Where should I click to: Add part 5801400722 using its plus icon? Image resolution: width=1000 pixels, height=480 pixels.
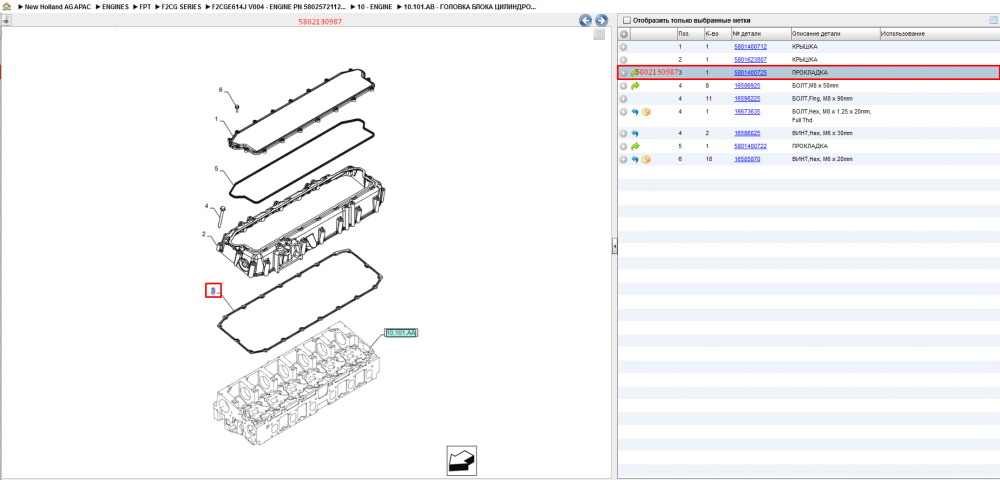[624, 147]
